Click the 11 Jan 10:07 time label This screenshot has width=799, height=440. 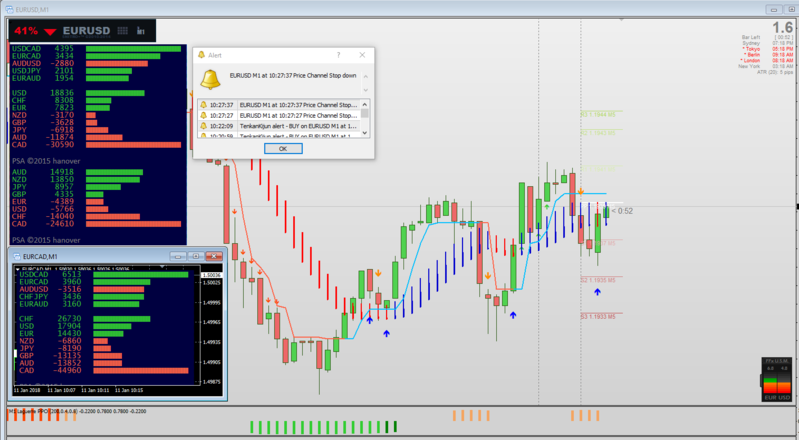61,390
